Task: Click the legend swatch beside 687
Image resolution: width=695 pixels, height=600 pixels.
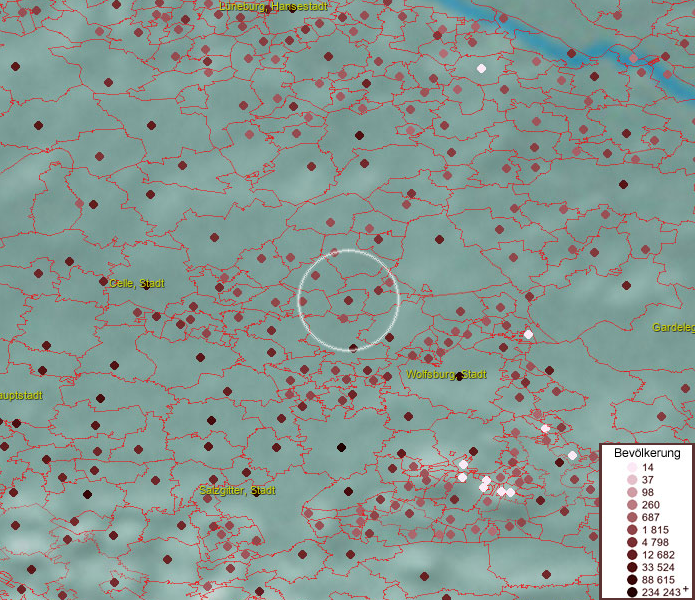Action: 632,517
